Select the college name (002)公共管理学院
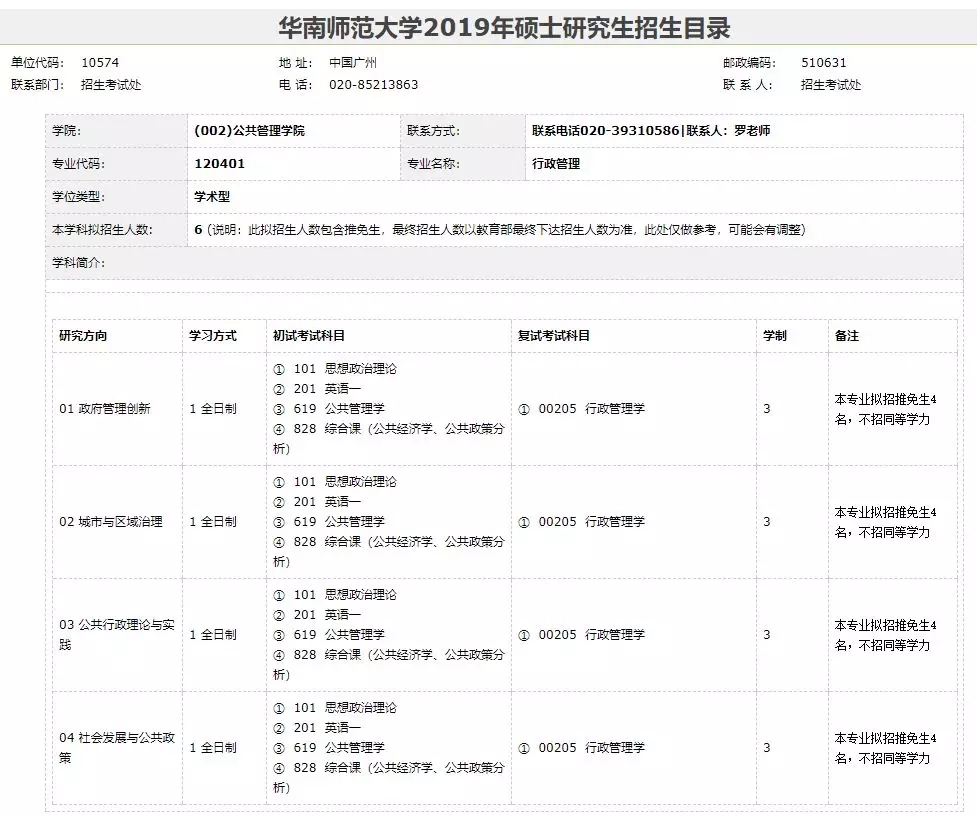977x817 pixels. [249, 131]
